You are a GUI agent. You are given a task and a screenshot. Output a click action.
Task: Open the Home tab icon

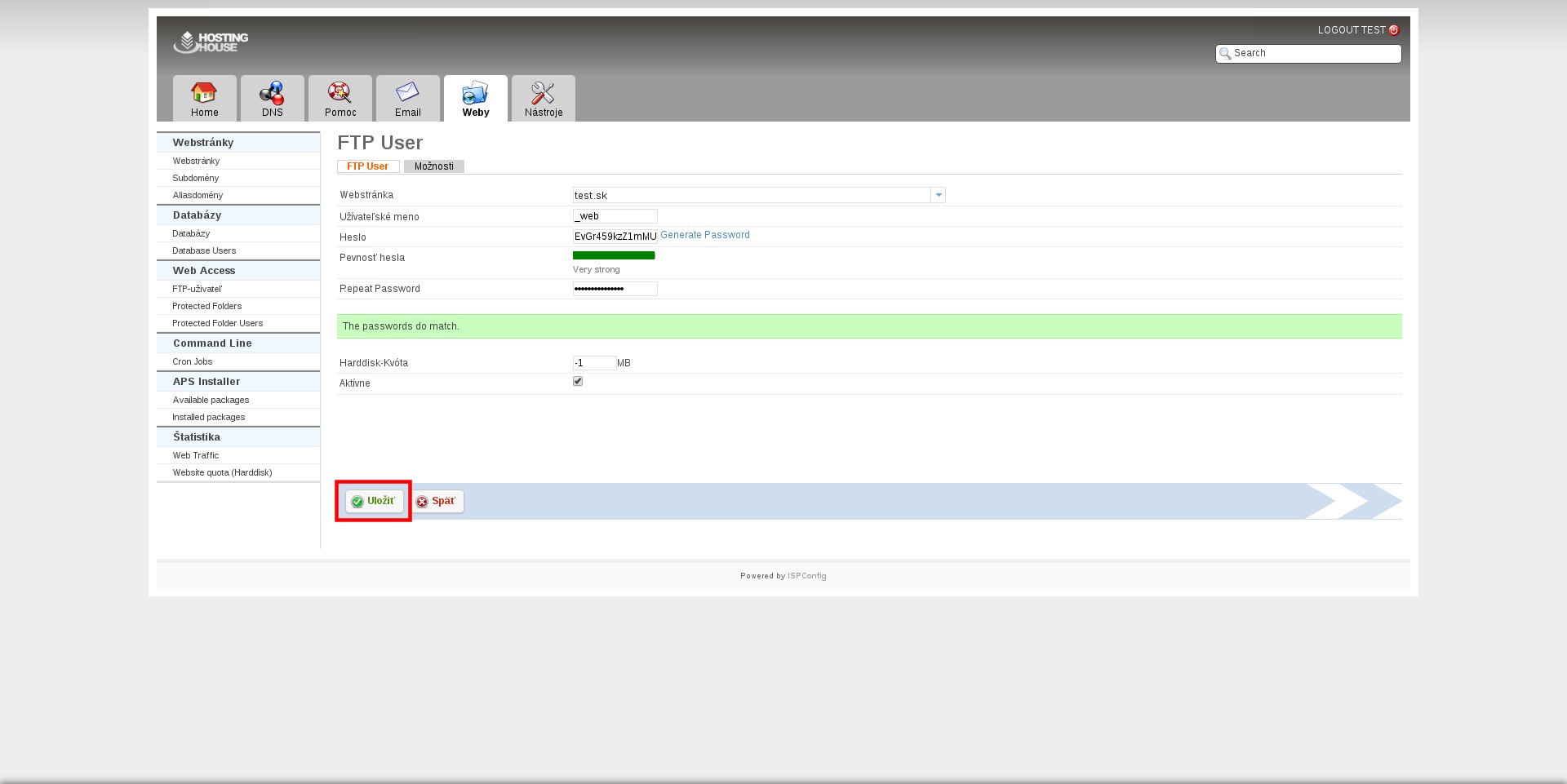pos(204,93)
